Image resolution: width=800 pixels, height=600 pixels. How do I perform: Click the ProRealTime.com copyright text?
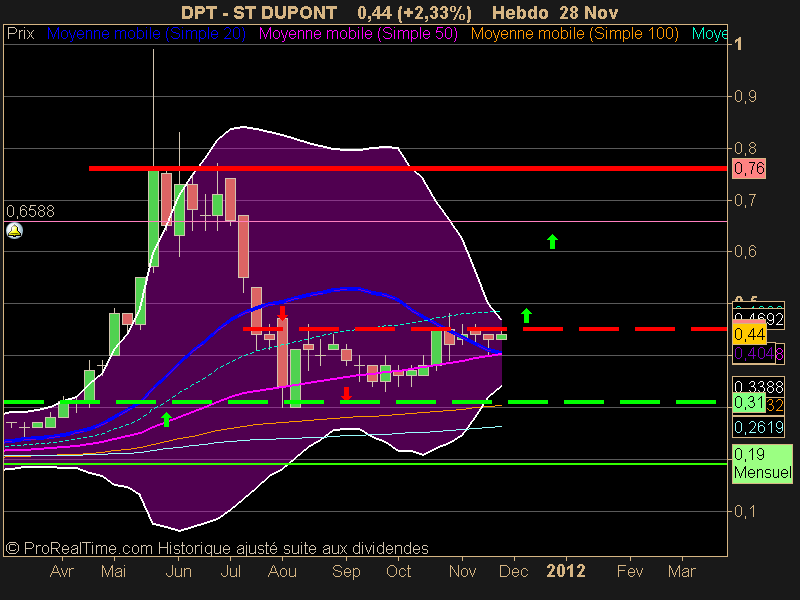coord(217,548)
